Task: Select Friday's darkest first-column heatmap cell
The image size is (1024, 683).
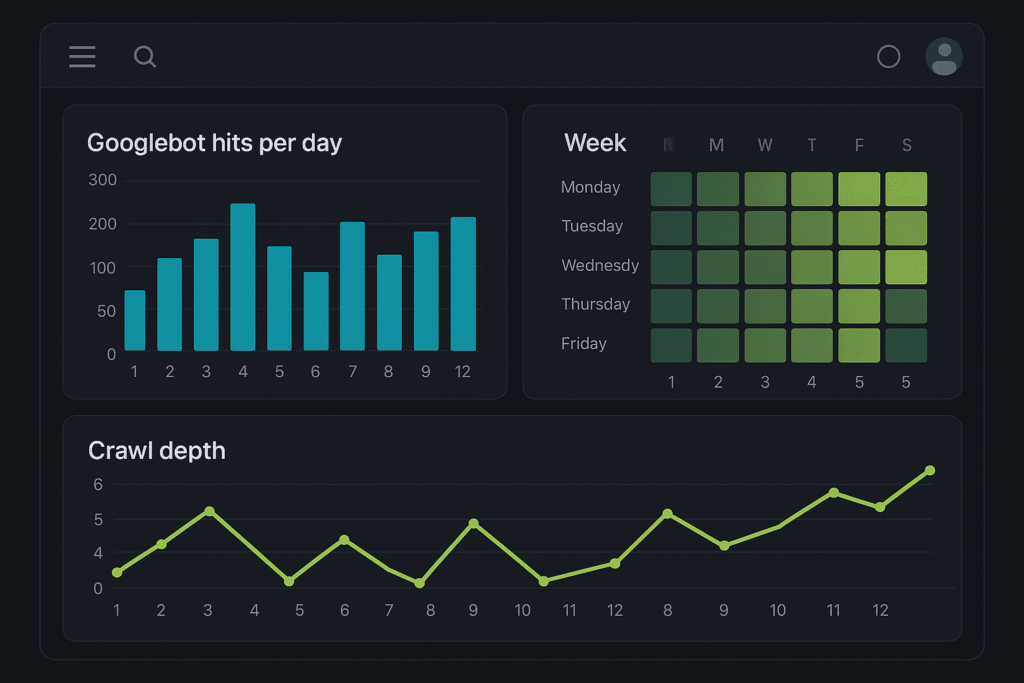Action: coord(671,345)
